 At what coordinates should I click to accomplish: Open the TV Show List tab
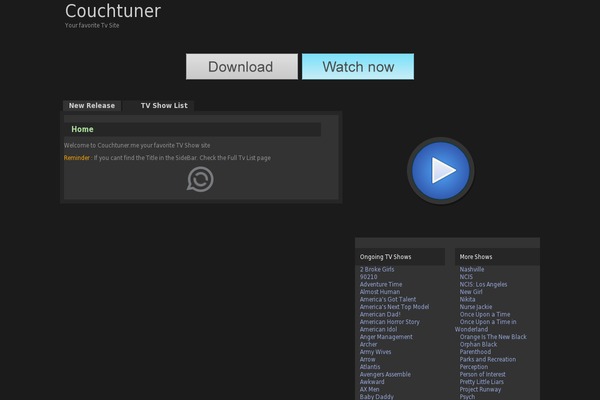164,106
